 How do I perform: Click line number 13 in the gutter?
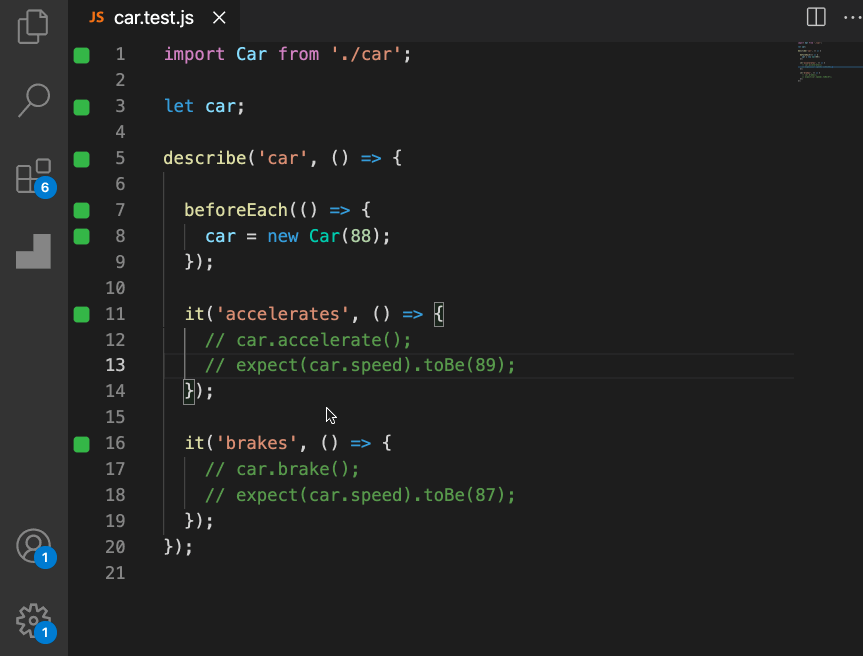pos(115,366)
